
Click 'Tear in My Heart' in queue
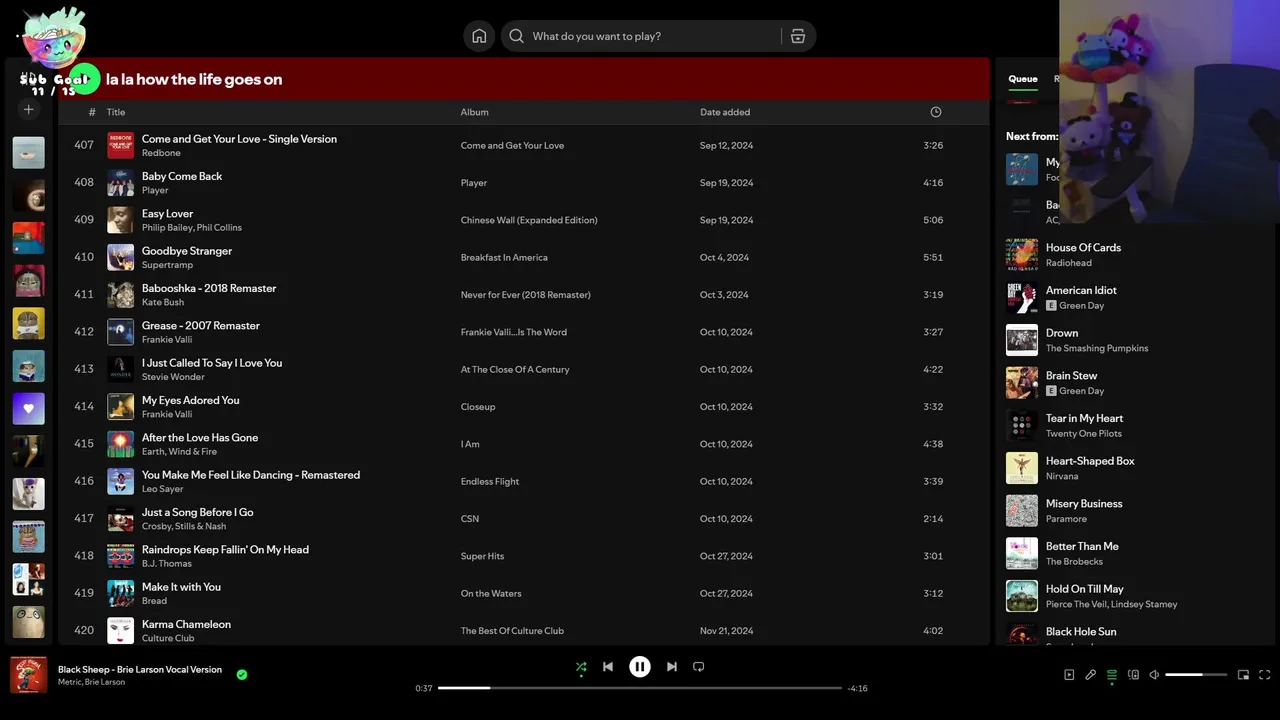(1084, 419)
